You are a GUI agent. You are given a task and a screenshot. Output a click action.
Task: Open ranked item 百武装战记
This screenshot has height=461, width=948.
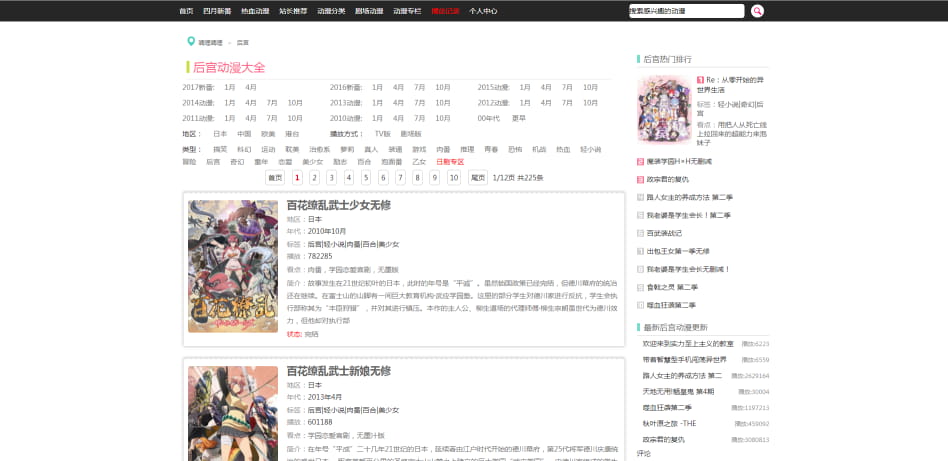[x=664, y=233]
